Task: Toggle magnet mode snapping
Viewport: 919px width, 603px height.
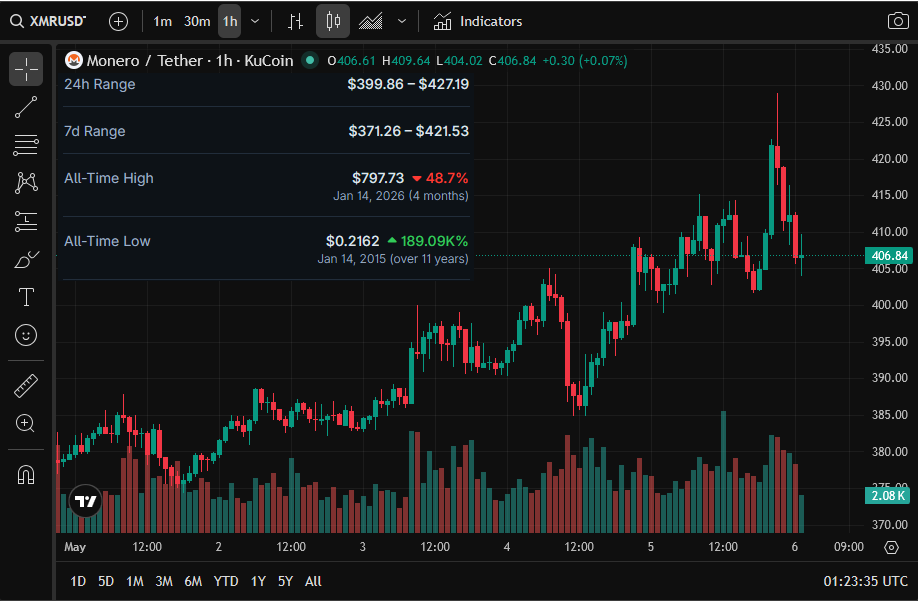Action: point(26,475)
